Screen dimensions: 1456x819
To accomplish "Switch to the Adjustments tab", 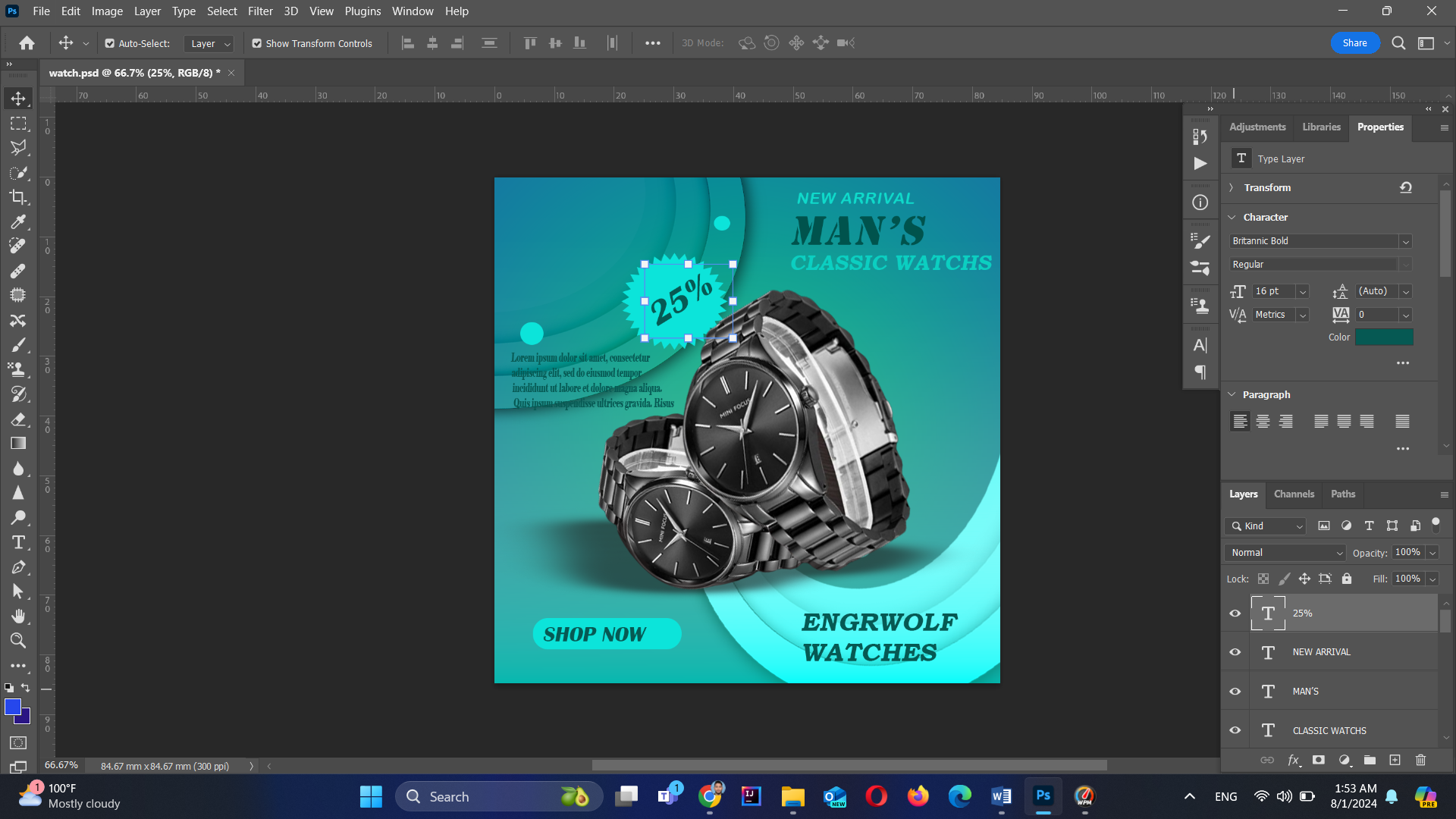I will 1257,127.
